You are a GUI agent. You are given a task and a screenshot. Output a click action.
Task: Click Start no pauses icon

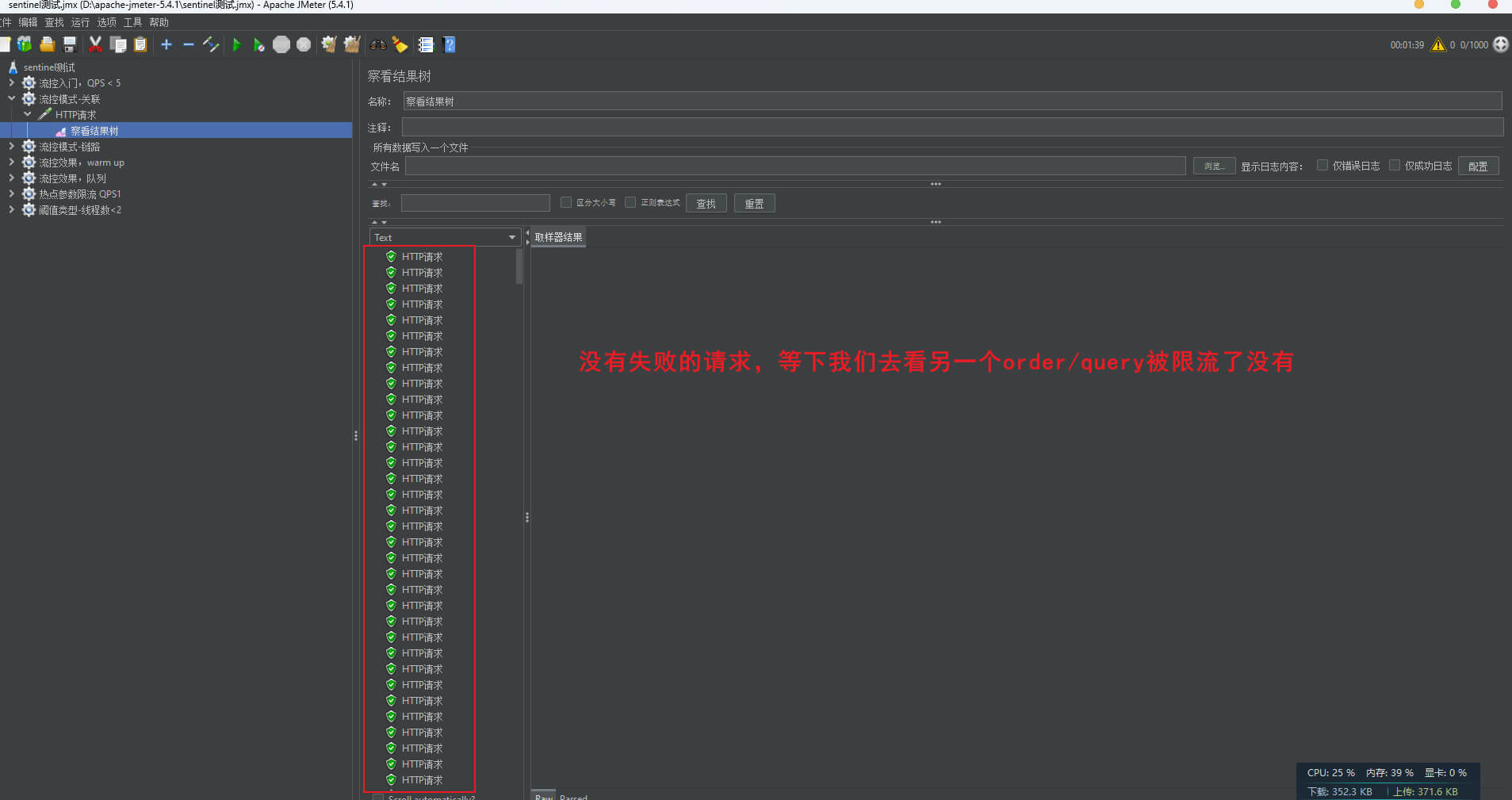point(258,44)
